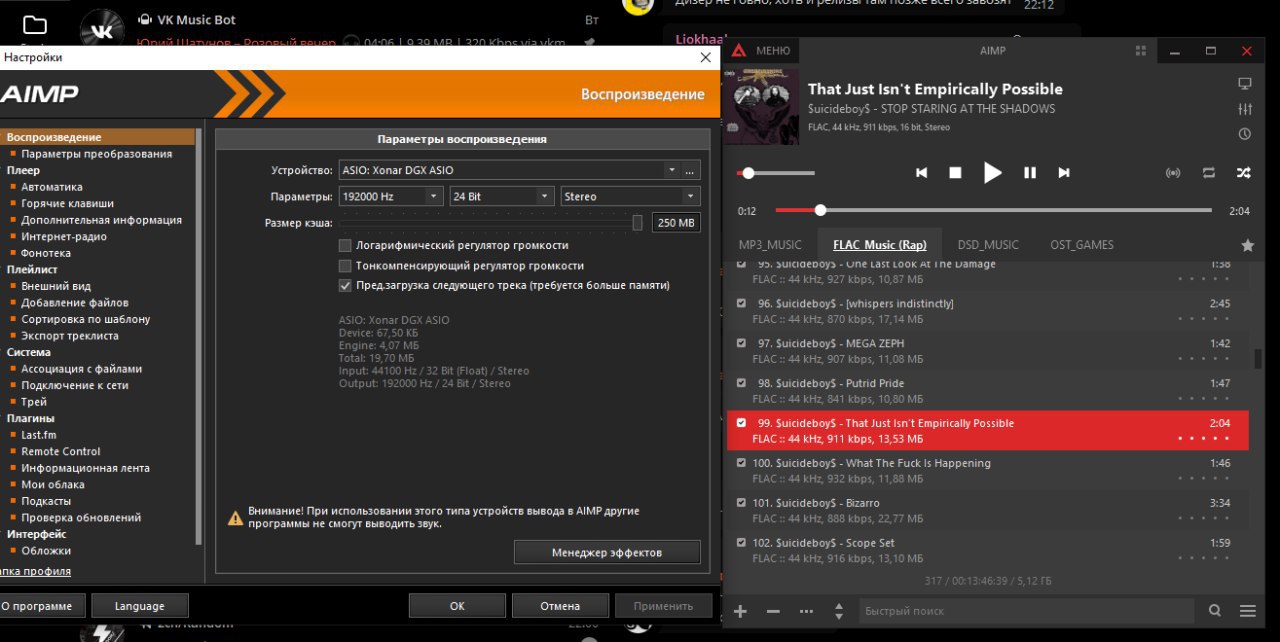Click the device settings ellipsis button
Screen dimensions: 1280x642
pyautogui.click(x=690, y=170)
